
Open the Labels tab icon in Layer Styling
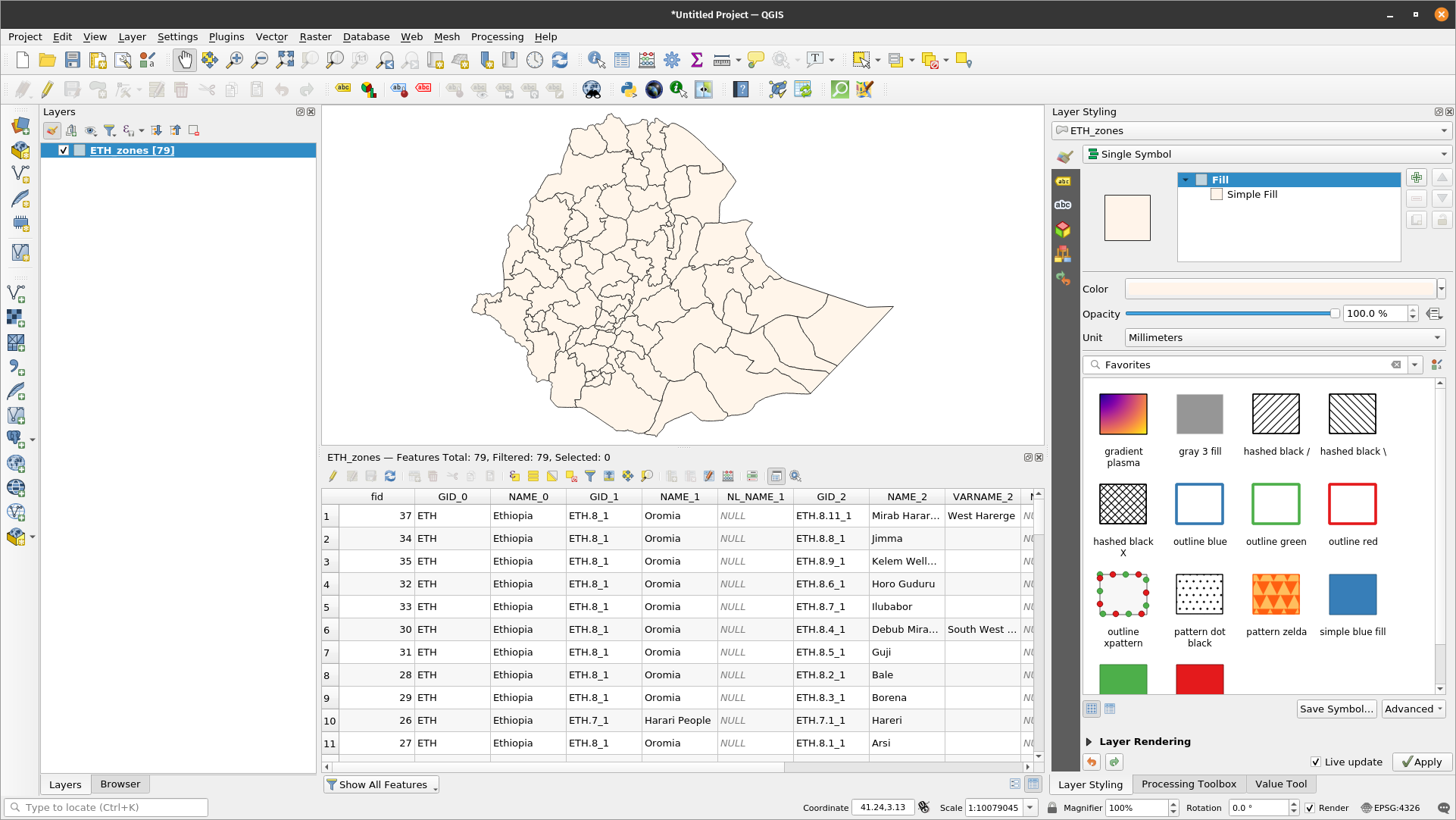pyautogui.click(x=1064, y=181)
